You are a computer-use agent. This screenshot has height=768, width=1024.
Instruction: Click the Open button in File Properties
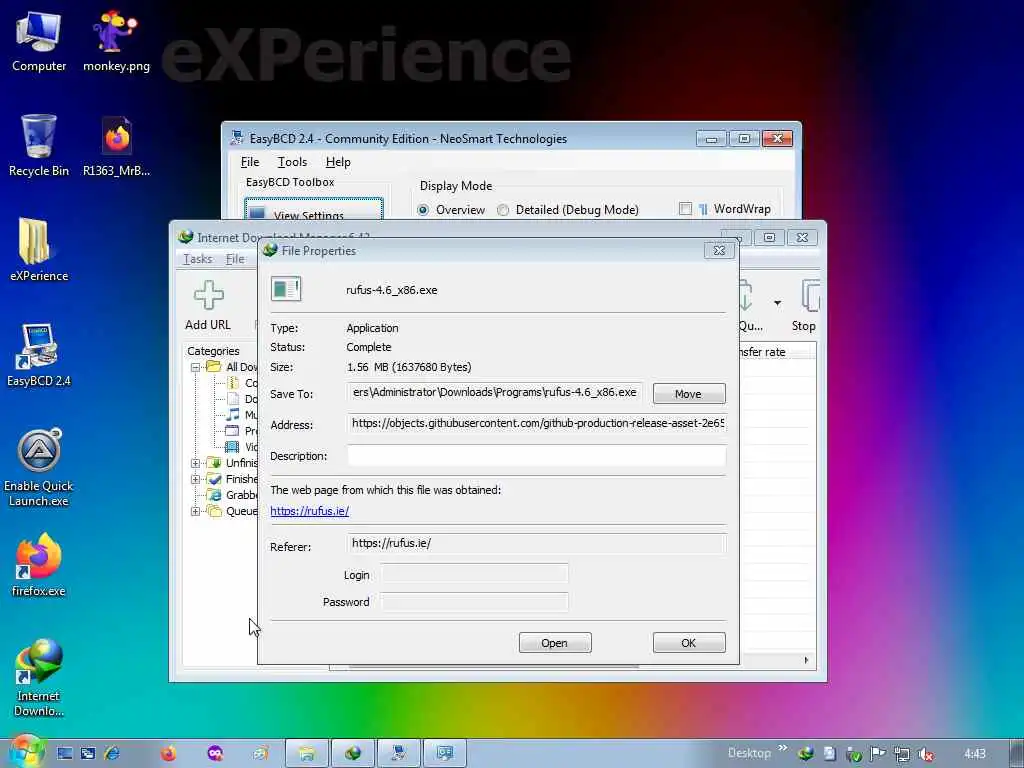[555, 643]
